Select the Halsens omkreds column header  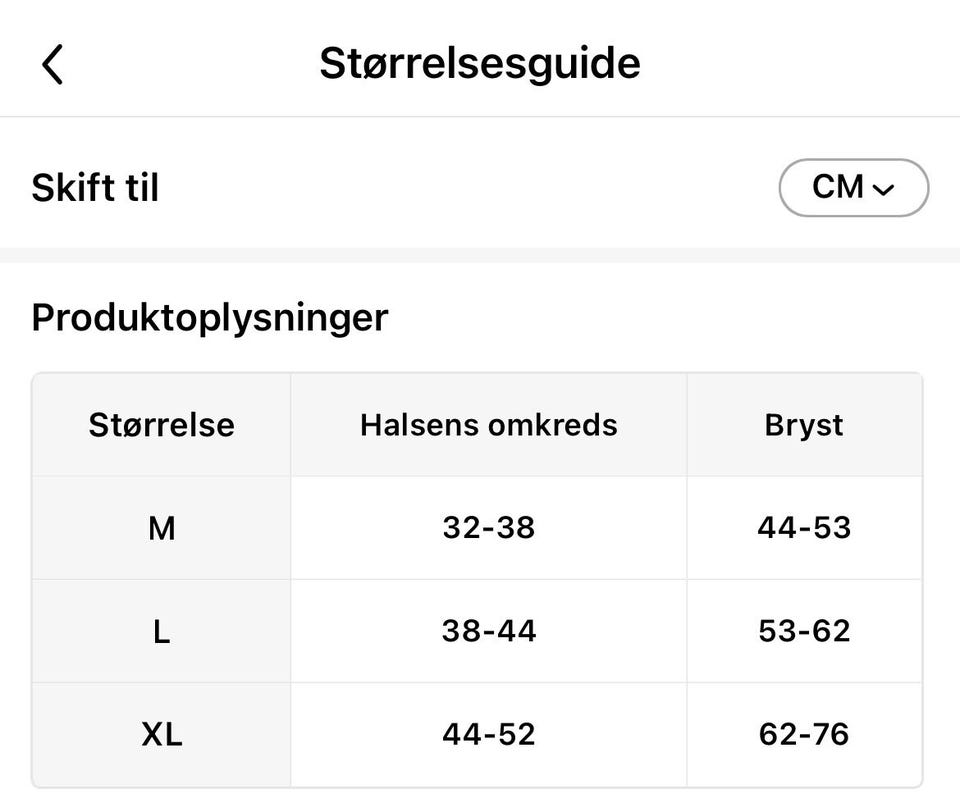click(489, 425)
